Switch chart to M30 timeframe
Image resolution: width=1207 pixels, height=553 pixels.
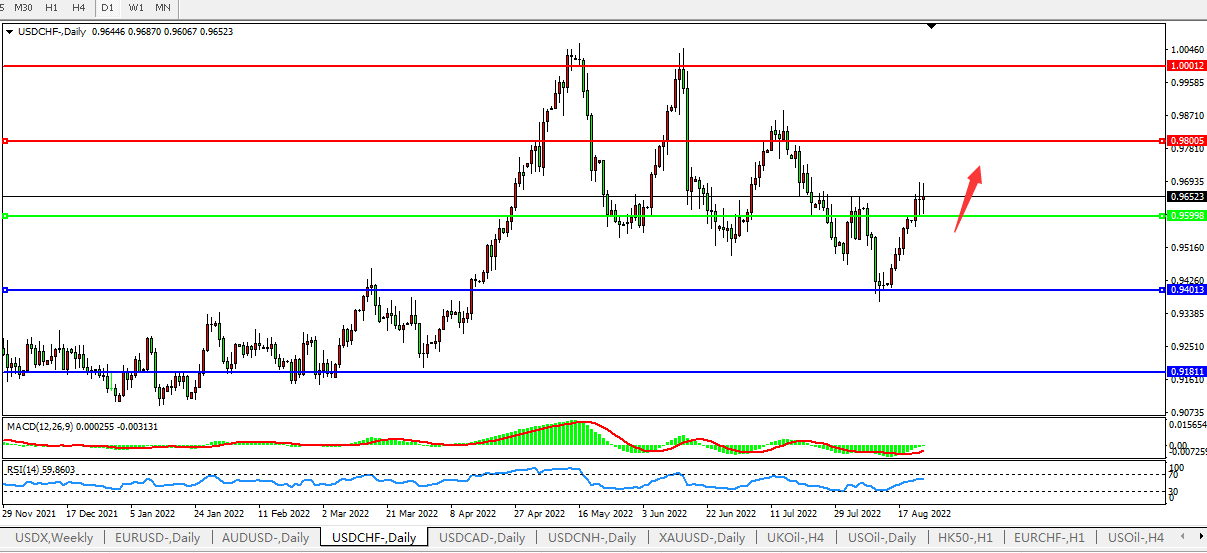point(23,8)
